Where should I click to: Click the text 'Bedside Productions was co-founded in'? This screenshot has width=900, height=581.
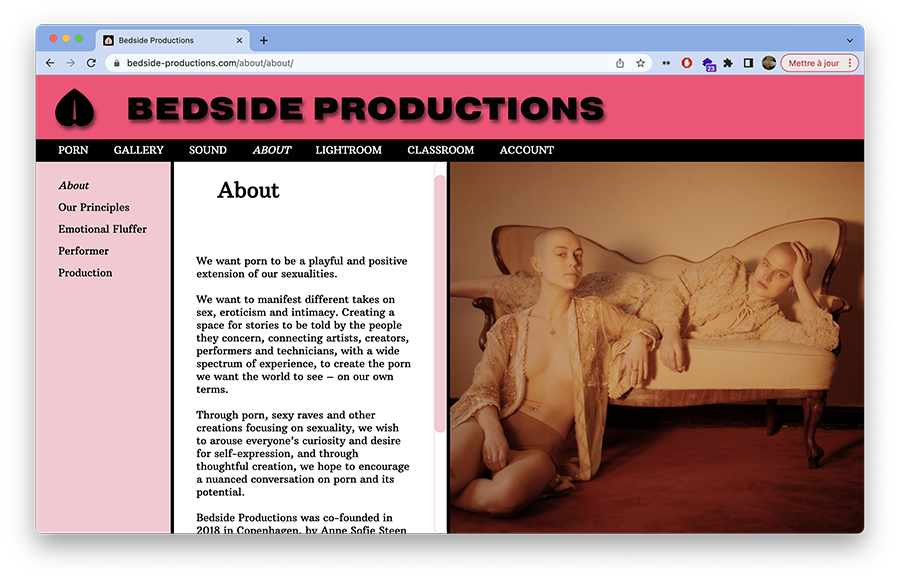coord(294,517)
